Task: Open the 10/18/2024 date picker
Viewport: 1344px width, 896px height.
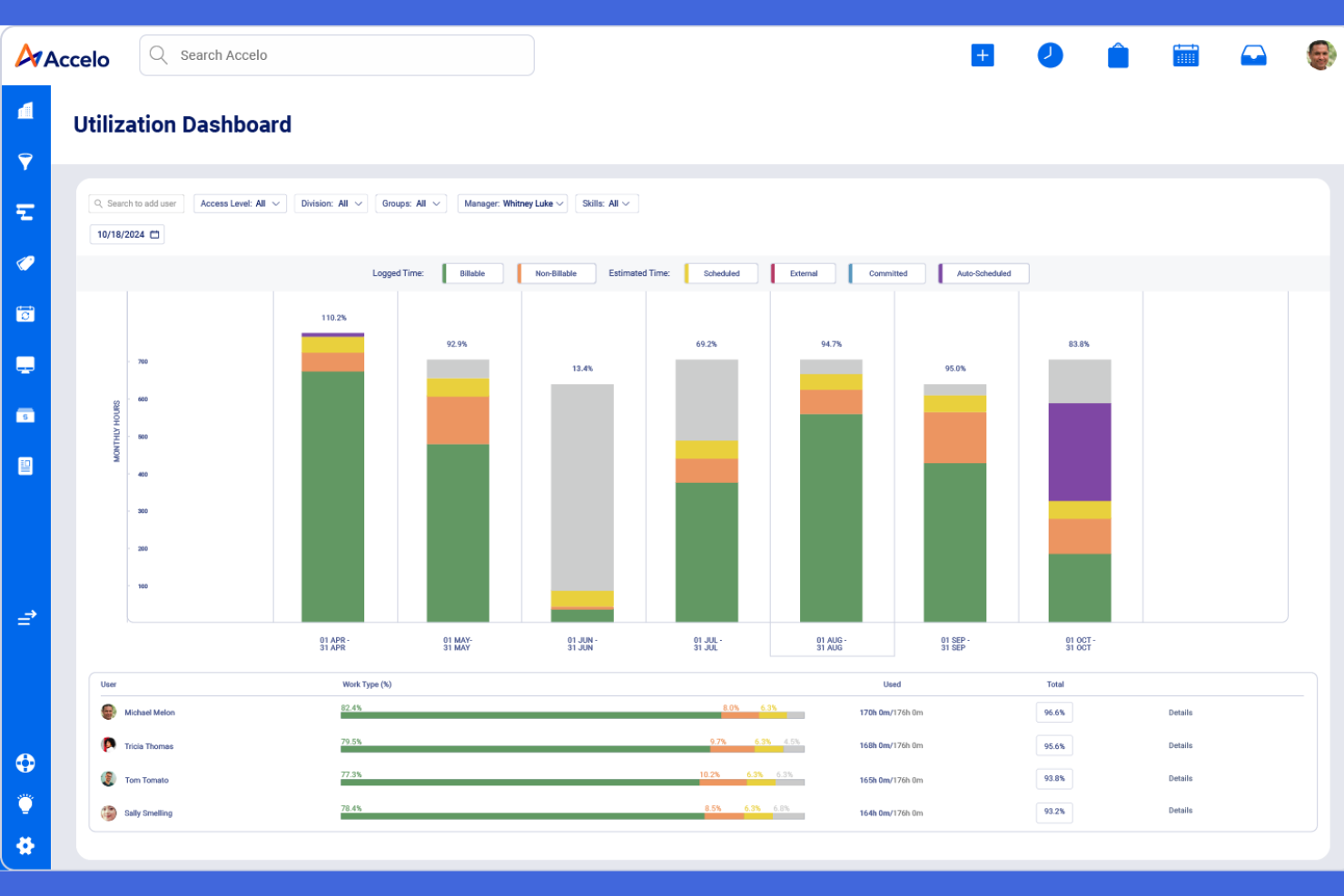Action: pos(127,234)
